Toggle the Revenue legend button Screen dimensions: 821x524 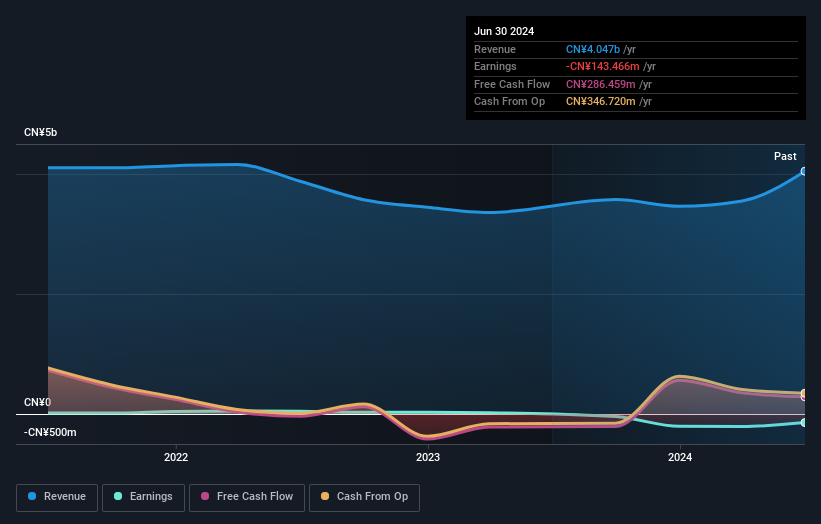57,497
